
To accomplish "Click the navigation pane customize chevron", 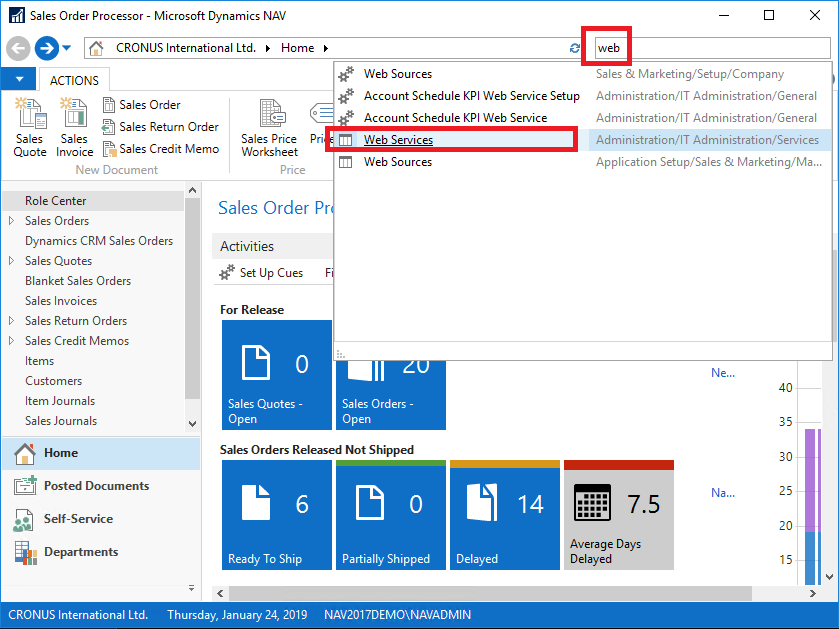I will tap(192, 588).
